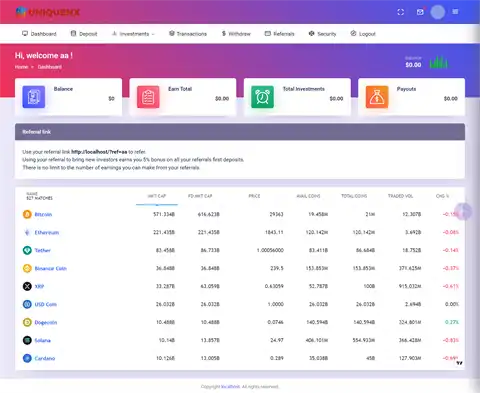Click the orange Payouts money bag icon

(377, 97)
